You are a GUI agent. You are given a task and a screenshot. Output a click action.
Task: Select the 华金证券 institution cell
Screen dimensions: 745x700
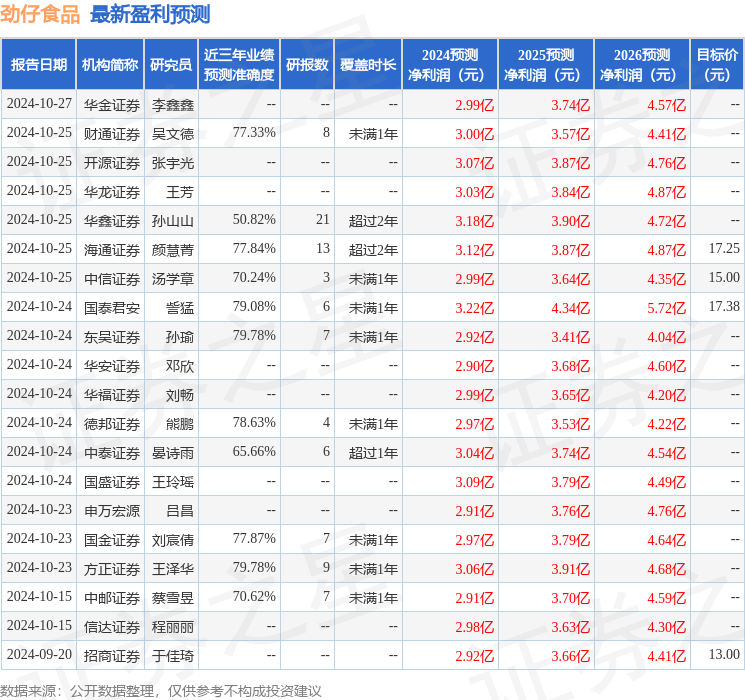pos(112,105)
